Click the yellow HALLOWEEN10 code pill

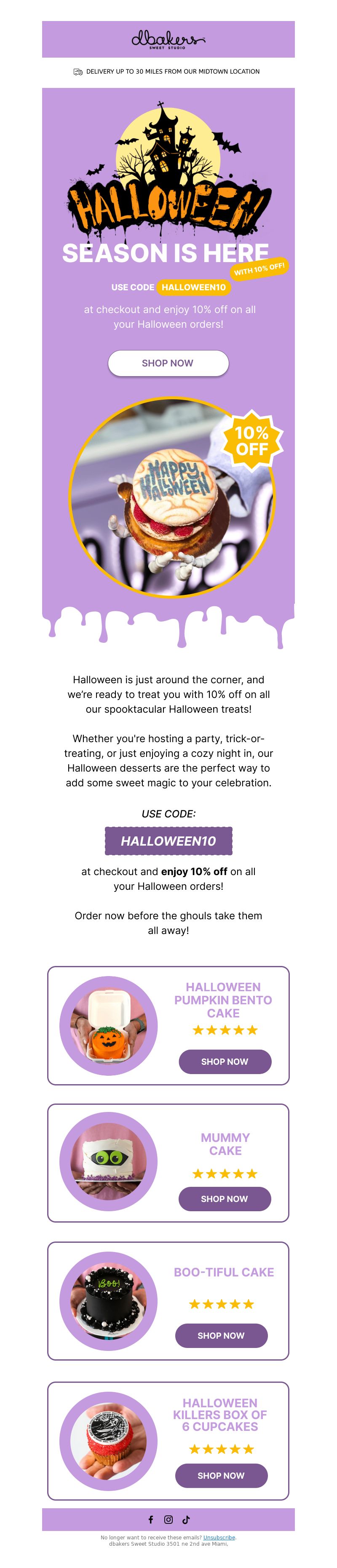point(194,287)
